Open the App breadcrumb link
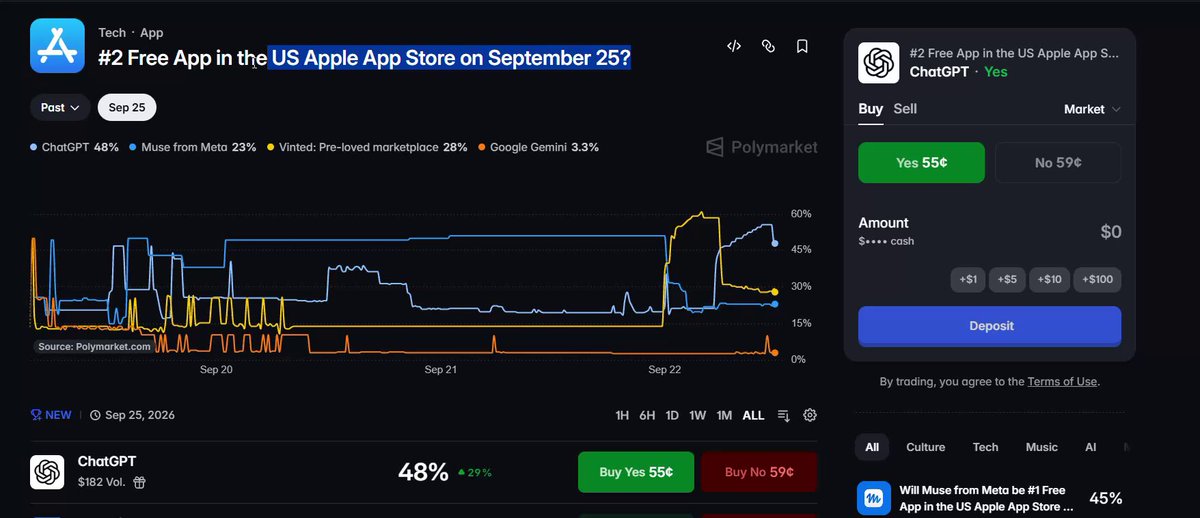The height and width of the screenshot is (518, 1200). click(152, 33)
